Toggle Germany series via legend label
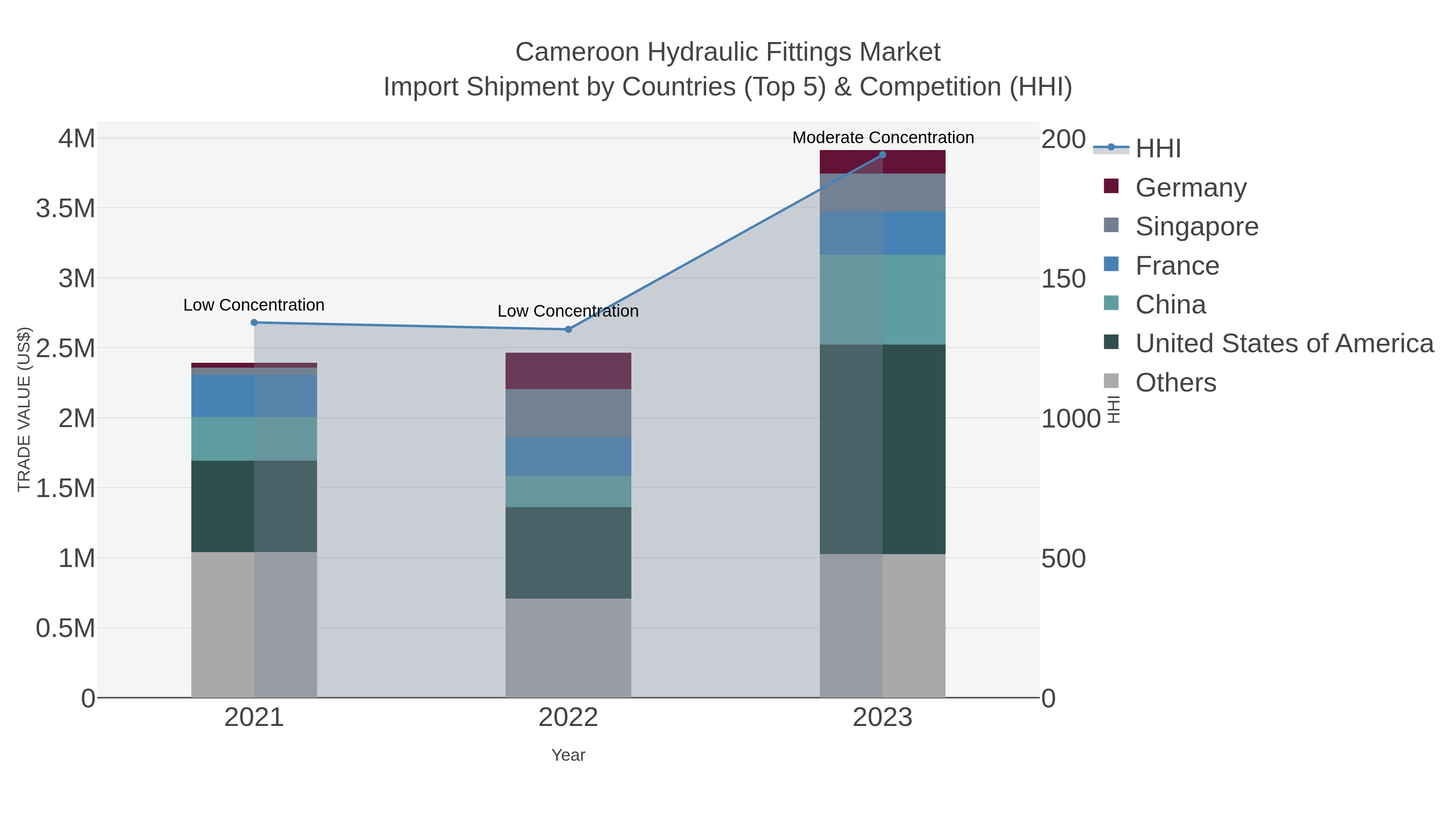Screen dimensions: 1456x819 (x=1191, y=188)
